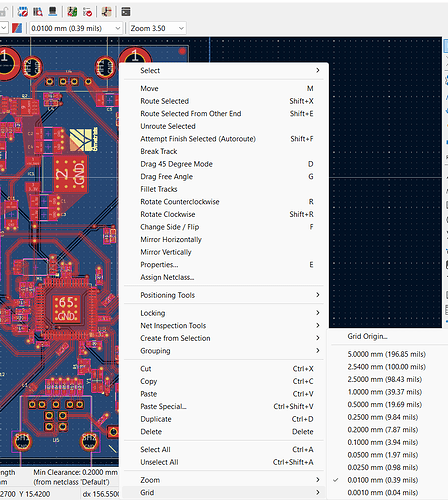This screenshot has height=500, width=448.
Task: Open the Footprint Editor icon
Action: 22,12
